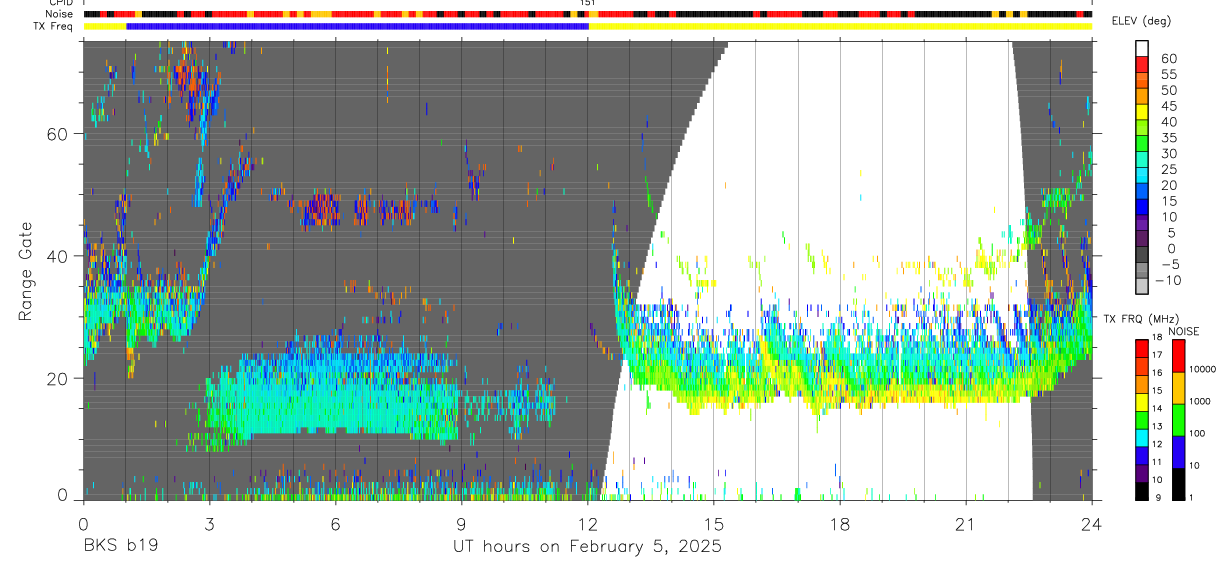The width and height of the screenshot is (1228, 567).
Task: Click the '24' tick label on the UT hours axis
Action: (1092, 524)
